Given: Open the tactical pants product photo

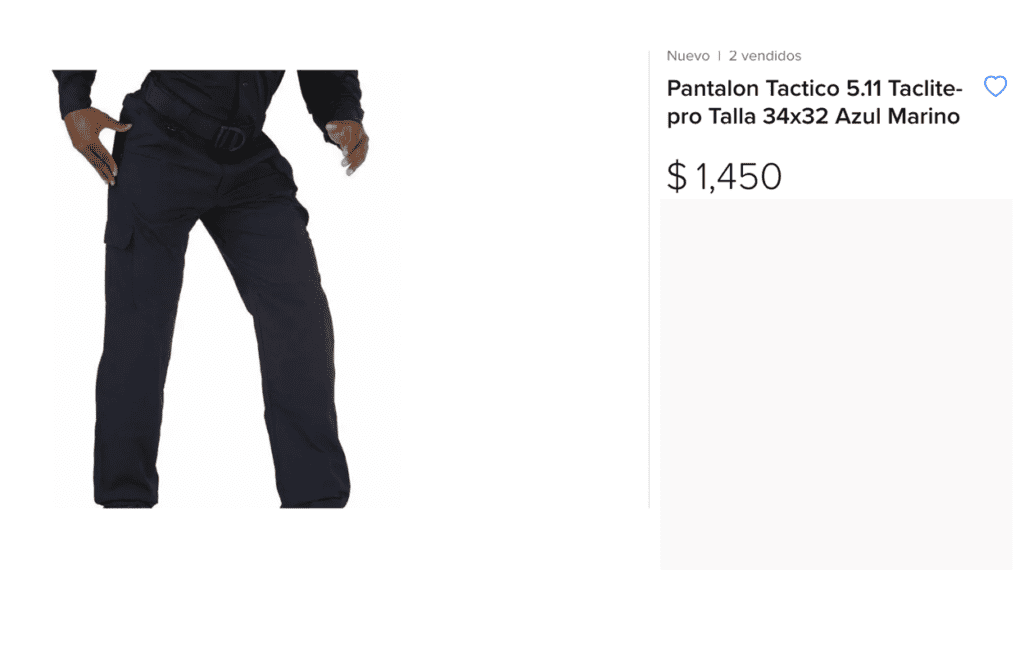Looking at the screenshot, I should [x=226, y=289].
